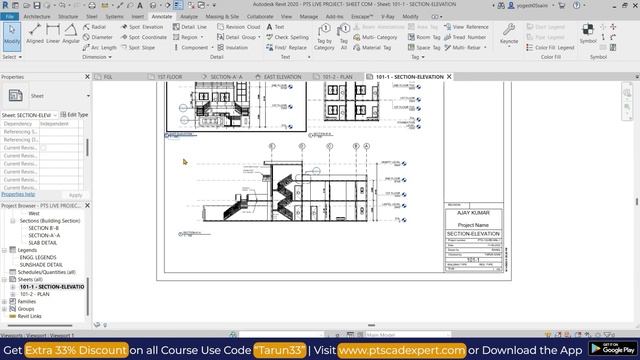
Task: Expand the Tag panel dropdown
Action: 418,57
